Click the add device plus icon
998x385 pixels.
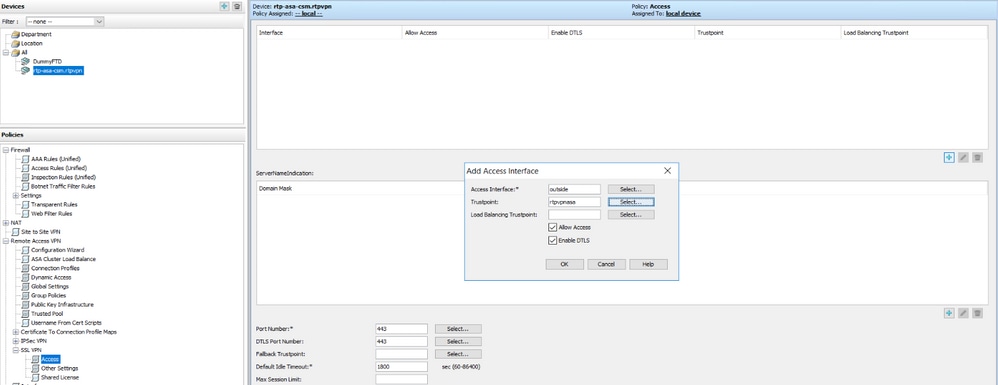224,6
